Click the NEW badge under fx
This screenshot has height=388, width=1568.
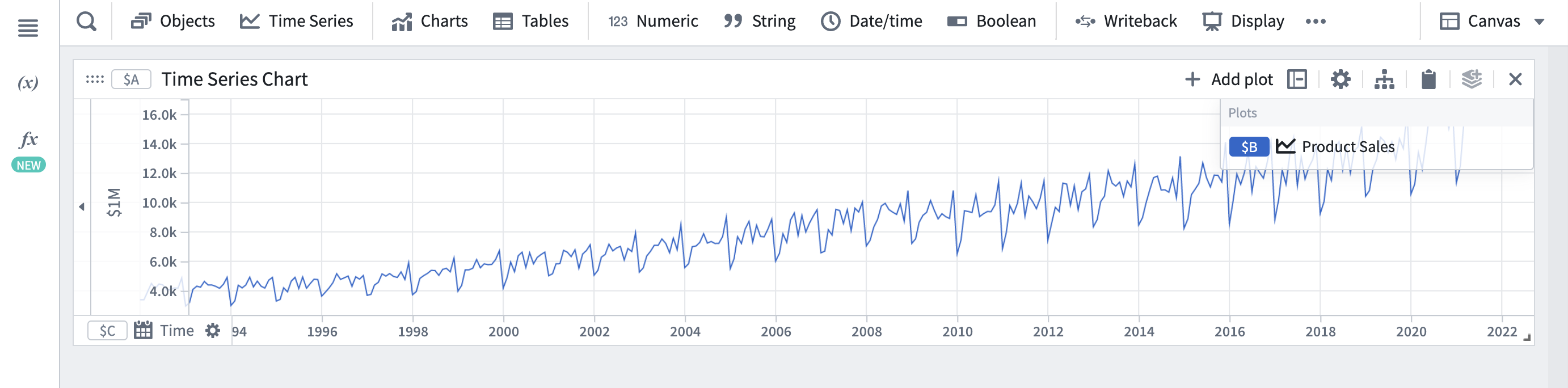tap(28, 165)
